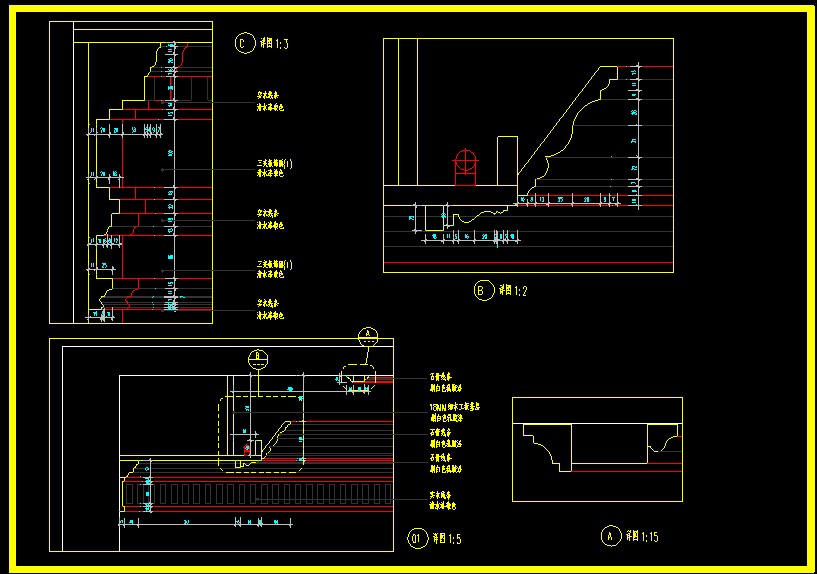Select the 18MM annotation label in detail 01
The height and width of the screenshot is (574, 817).
(454, 412)
